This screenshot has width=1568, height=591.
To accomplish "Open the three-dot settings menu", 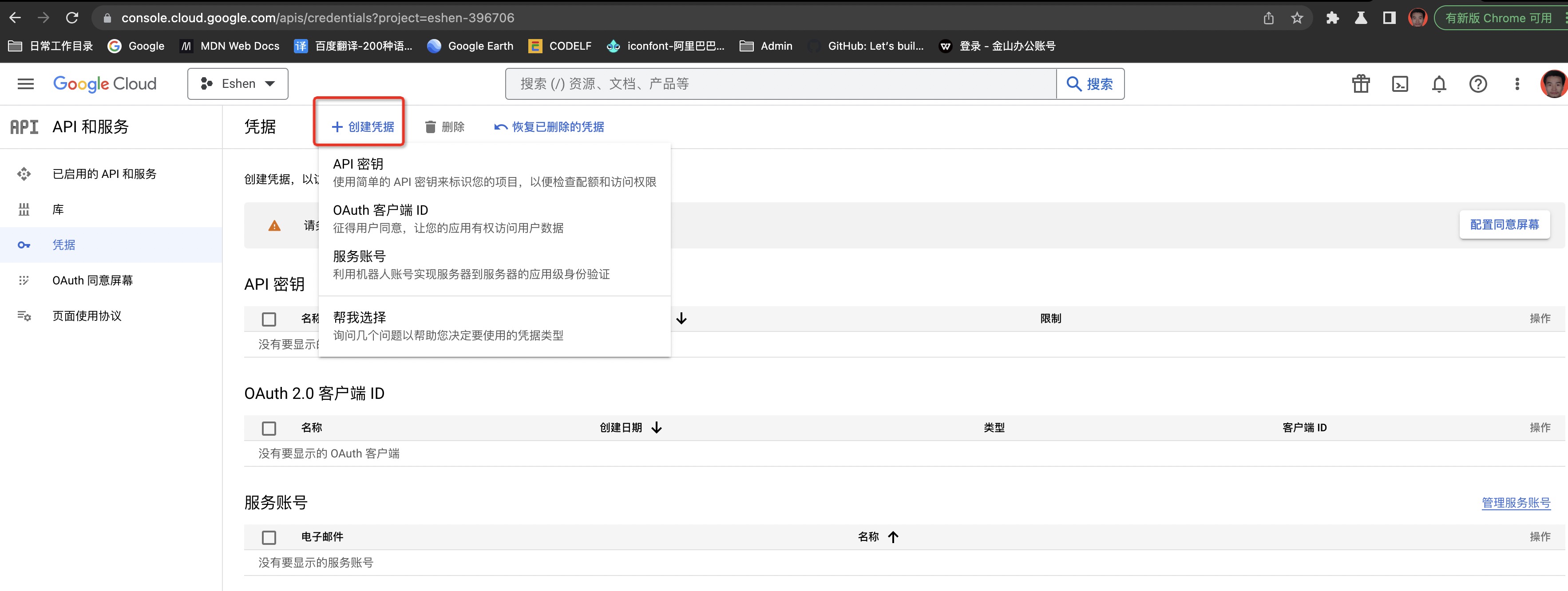I will click(1517, 84).
